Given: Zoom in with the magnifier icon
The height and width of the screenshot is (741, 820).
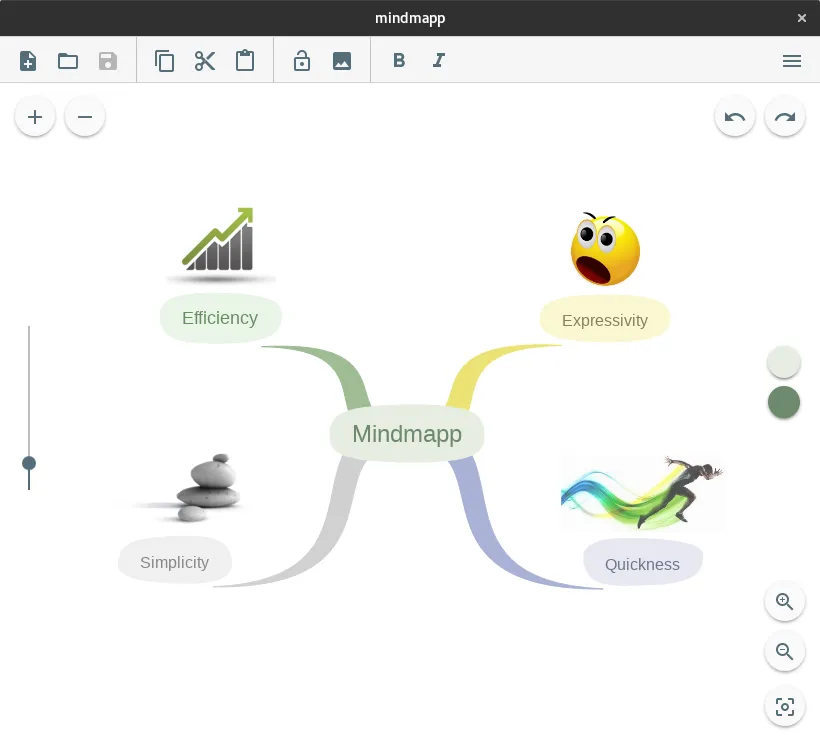Looking at the screenshot, I should tap(785, 601).
